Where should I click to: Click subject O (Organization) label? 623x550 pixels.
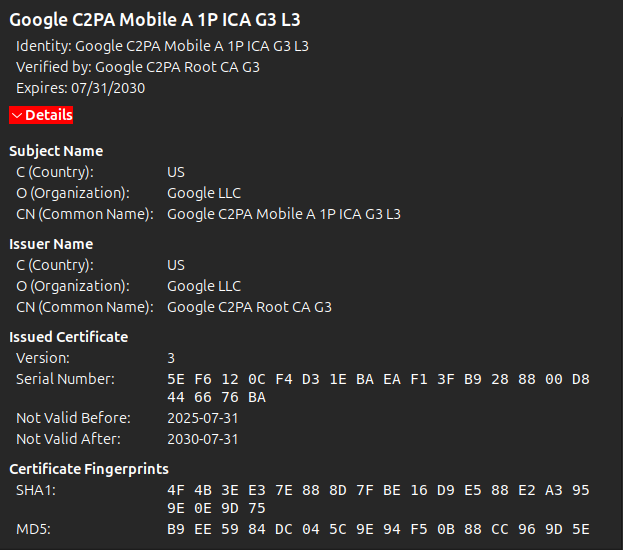pos(73,193)
